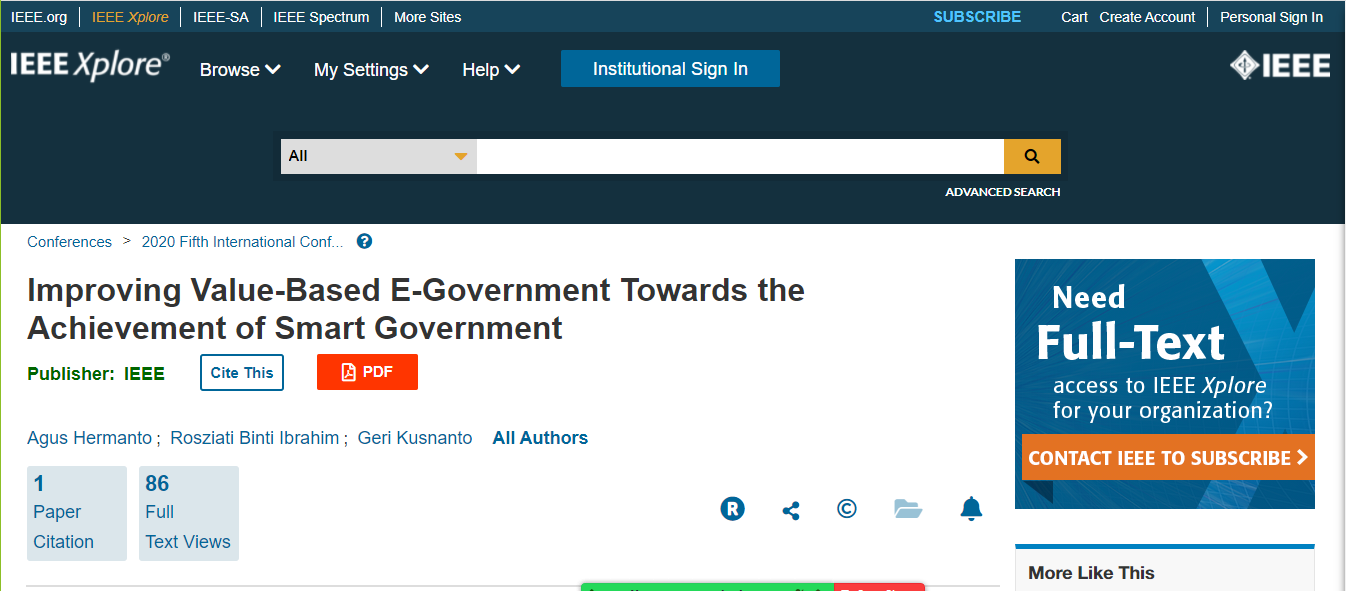Click the alerts bell icon
The width and height of the screenshot is (1346, 591).
pyautogui.click(x=971, y=509)
